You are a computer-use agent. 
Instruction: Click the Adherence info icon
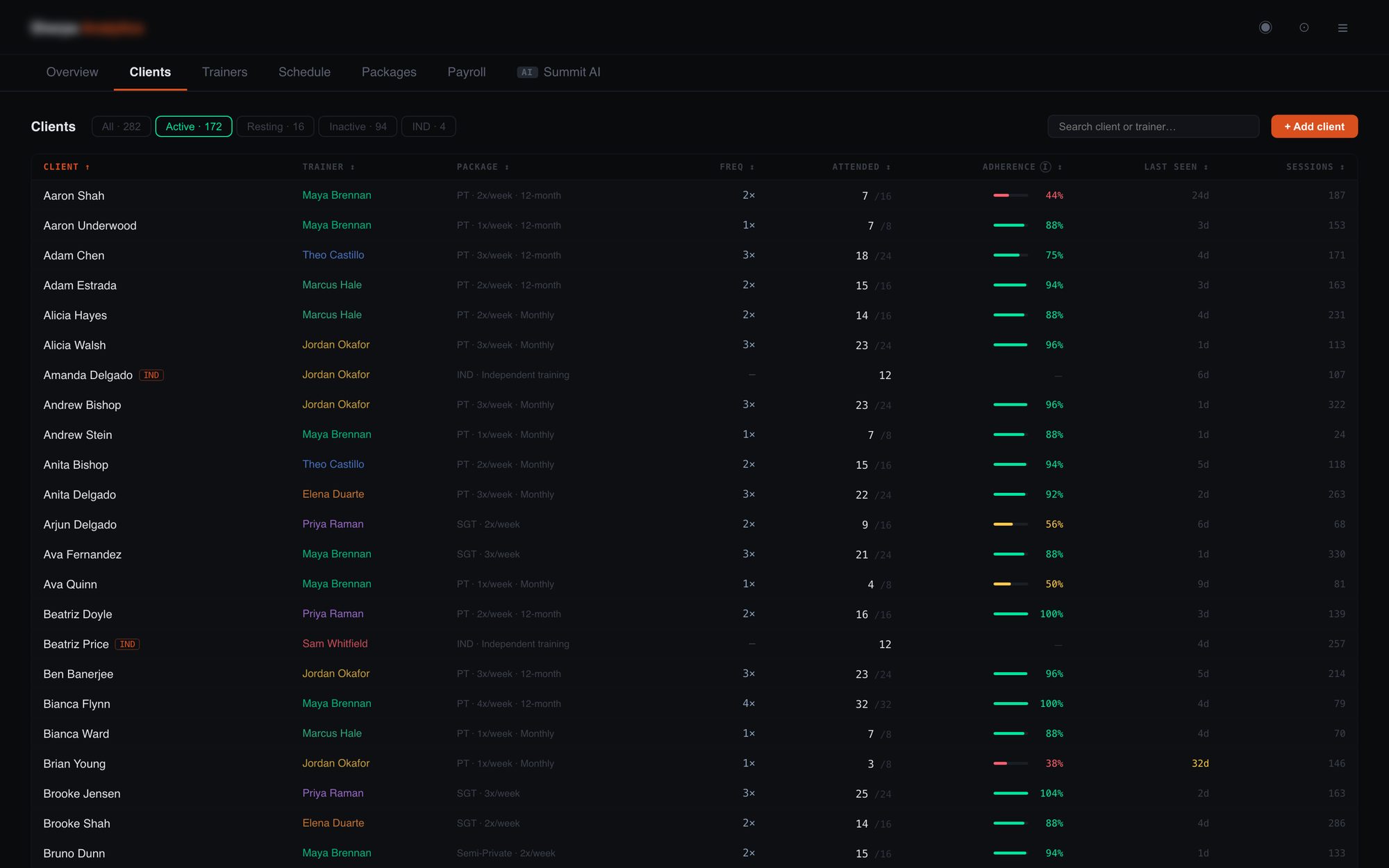tap(1045, 167)
